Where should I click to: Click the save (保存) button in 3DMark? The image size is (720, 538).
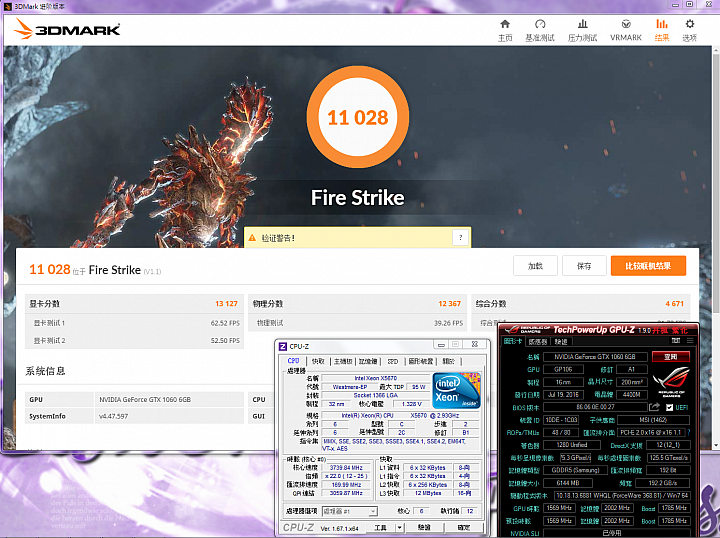(x=584, y=266)
